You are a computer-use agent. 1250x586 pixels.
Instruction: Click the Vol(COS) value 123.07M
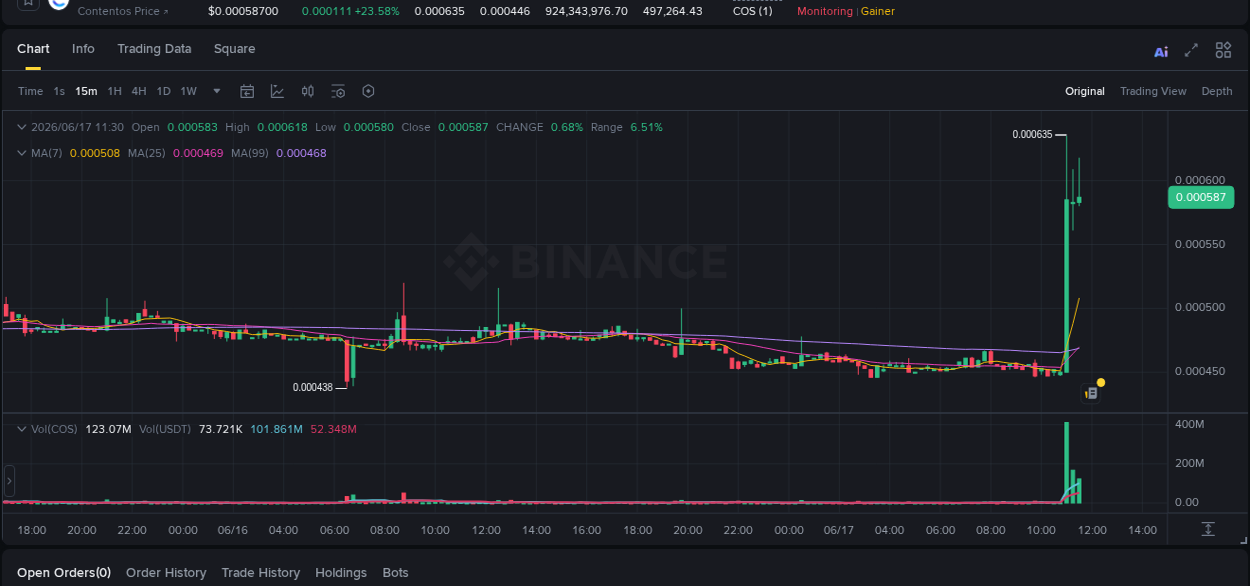pyautogui.click(x=108, y=429)
